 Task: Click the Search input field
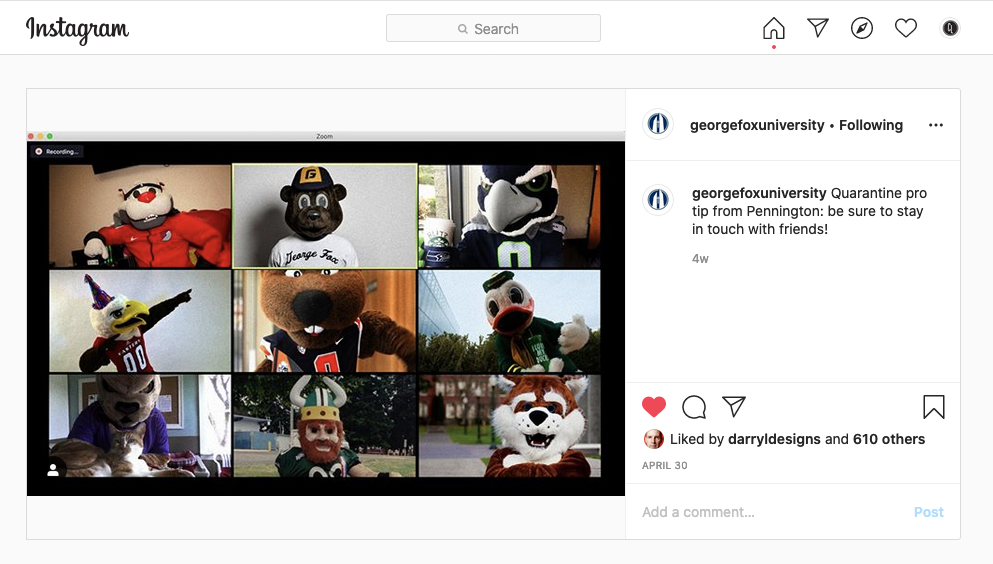click(x=493, y=28)
